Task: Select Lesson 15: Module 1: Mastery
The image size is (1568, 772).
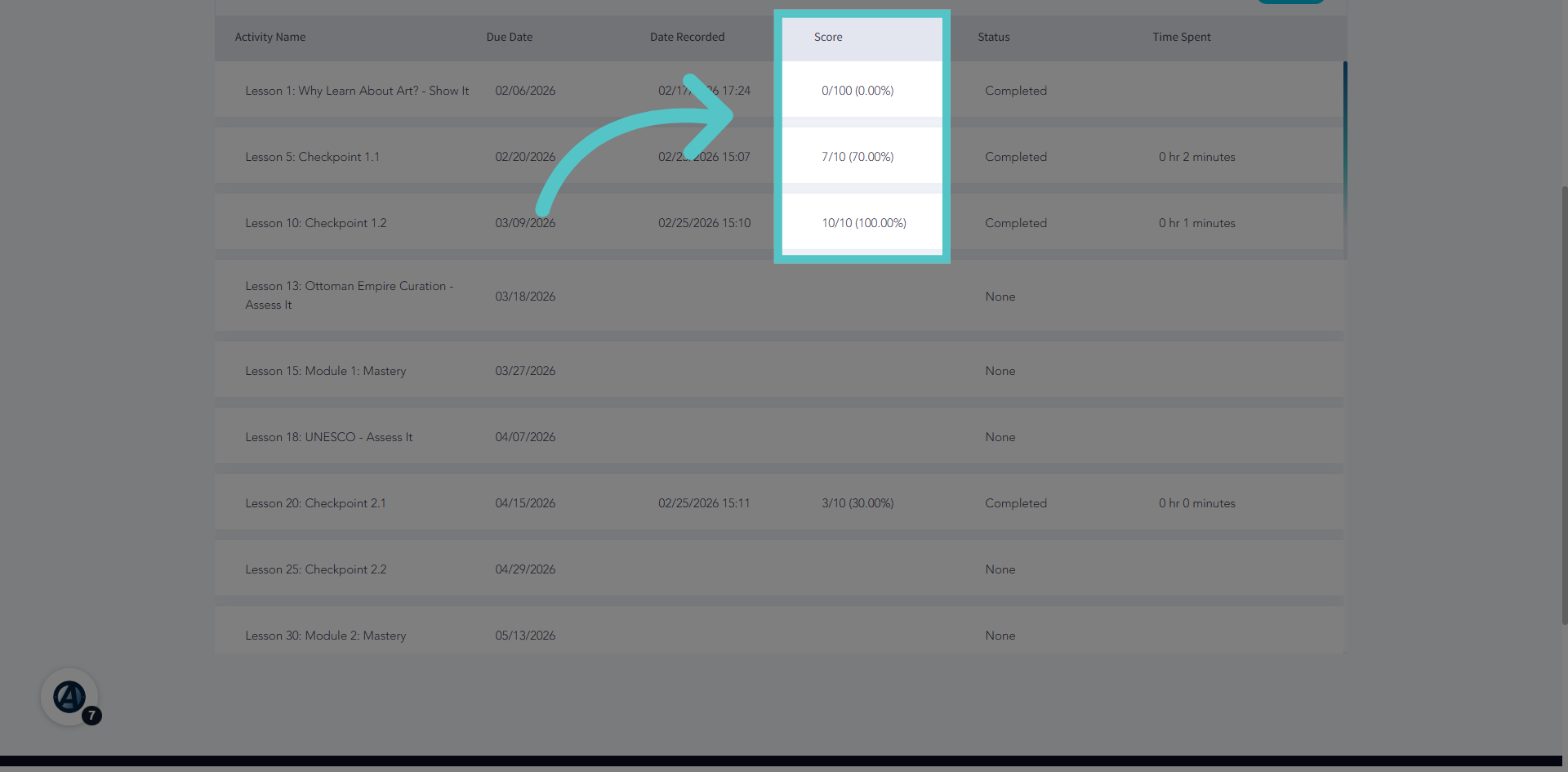Action: coord(326,371)
